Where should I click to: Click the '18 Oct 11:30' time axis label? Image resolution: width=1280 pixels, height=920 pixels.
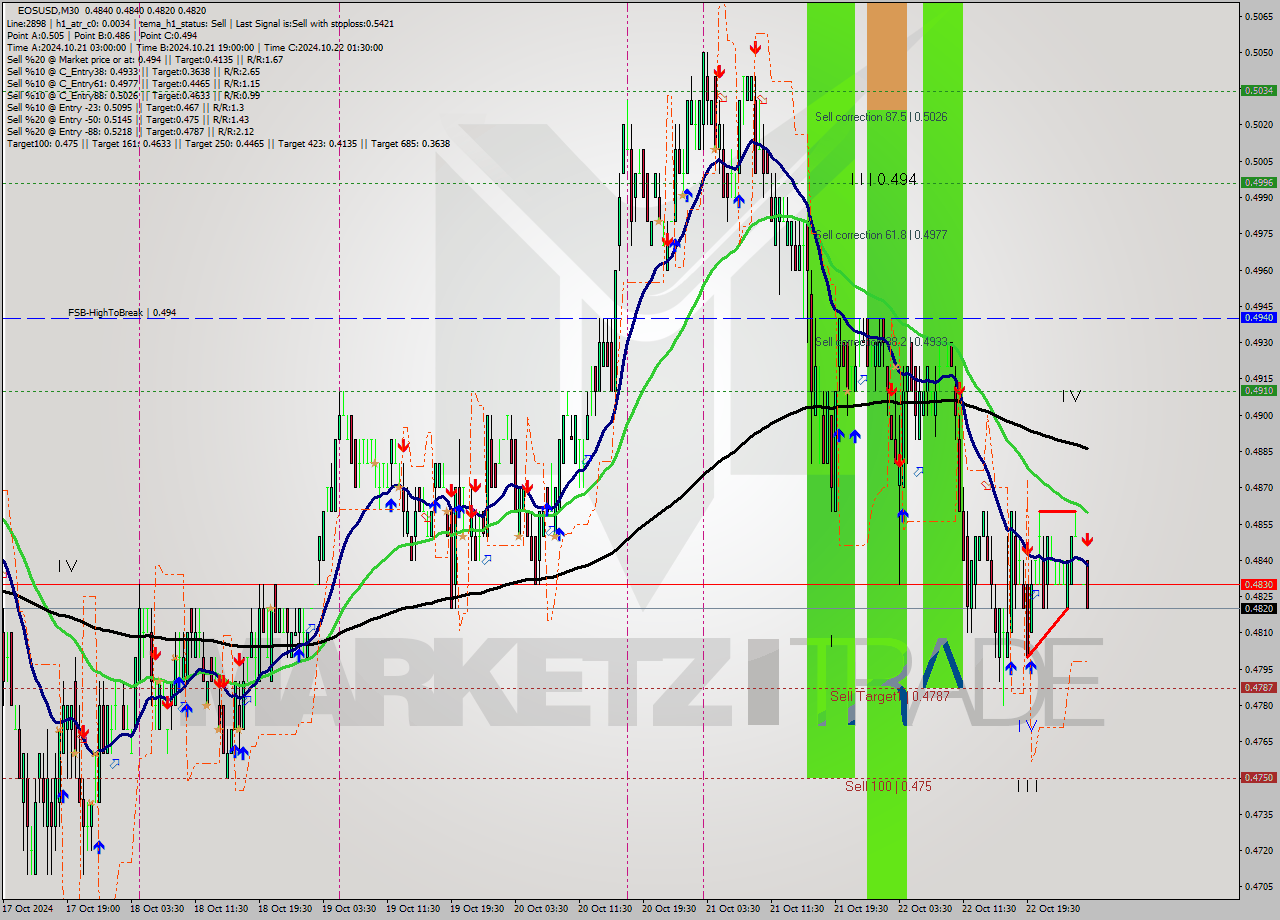(222, 909)
